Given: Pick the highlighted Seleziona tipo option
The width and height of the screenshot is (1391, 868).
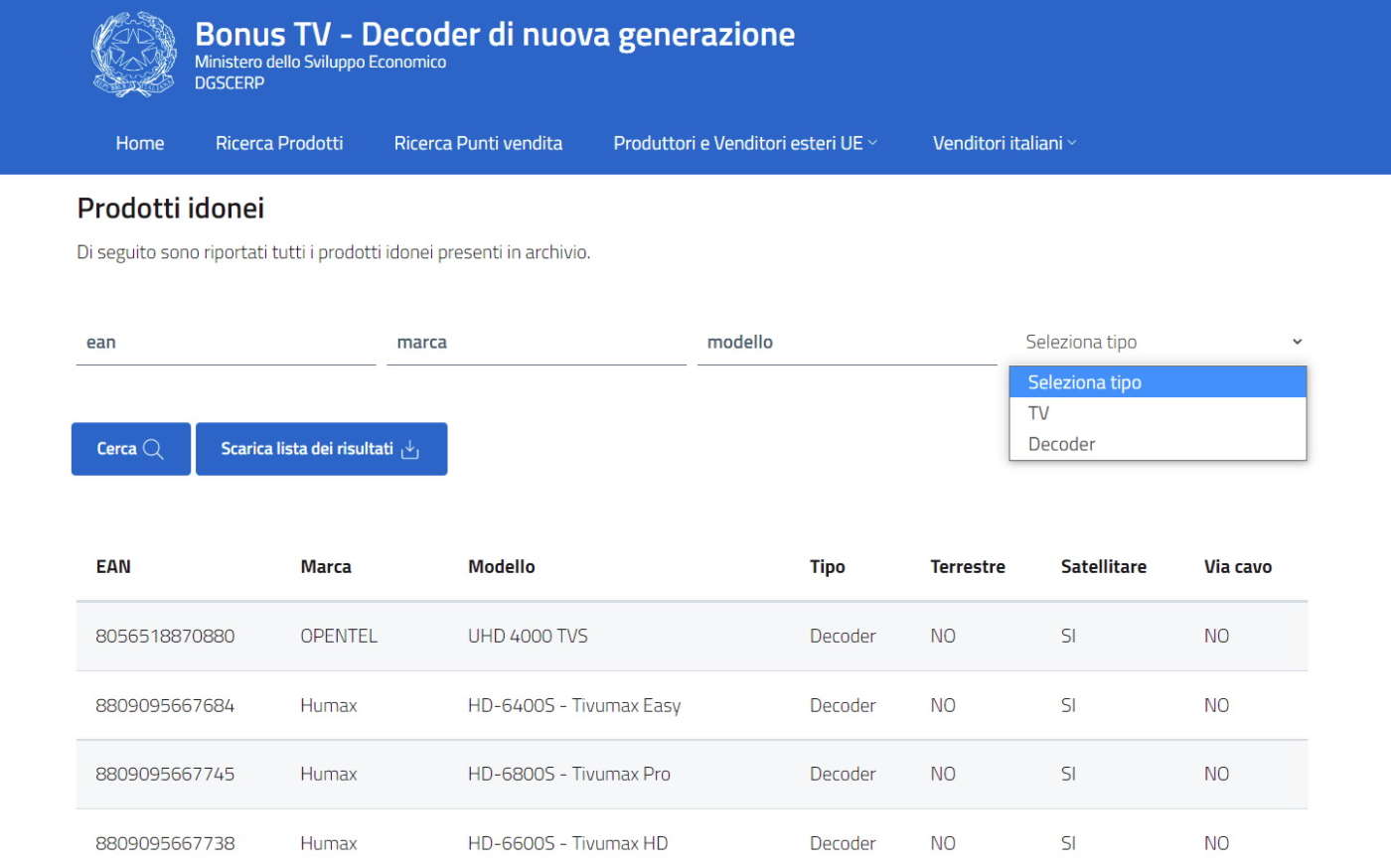Looking at the screenshot, I should 1084,382.
